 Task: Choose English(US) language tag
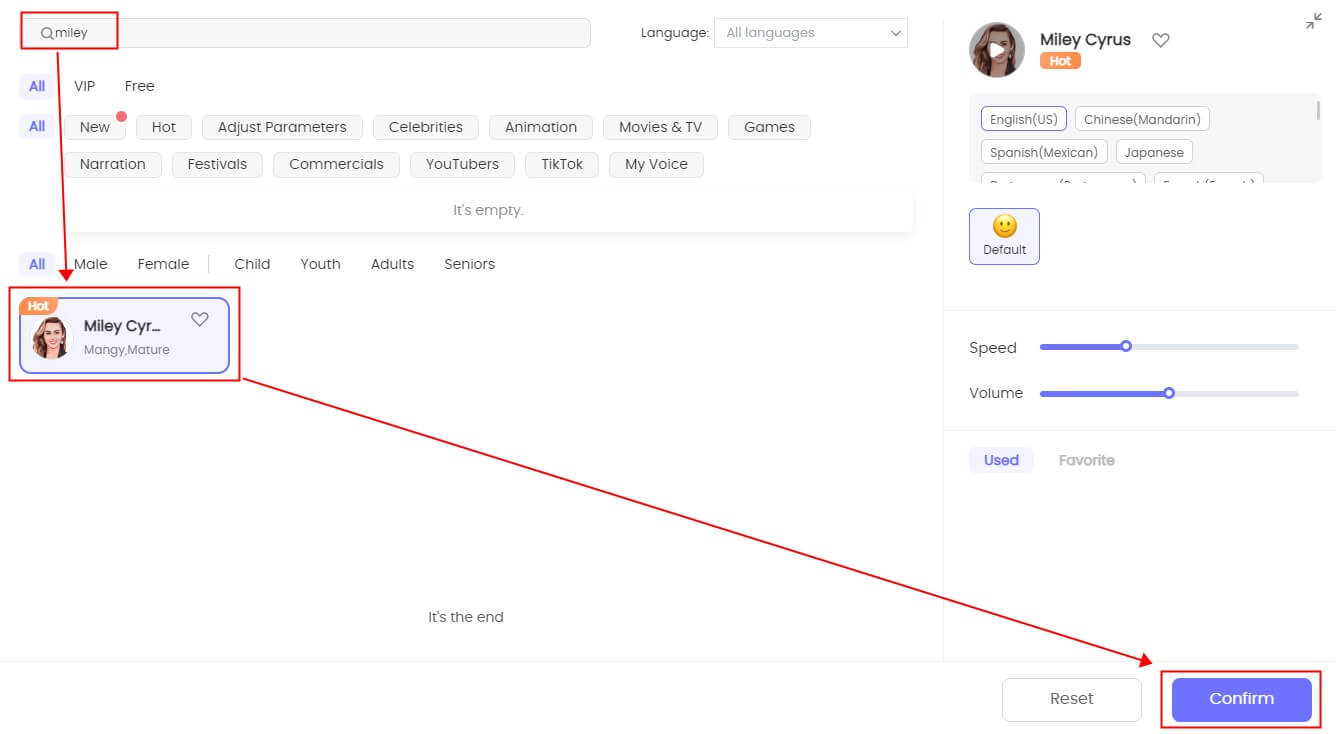1024,119
